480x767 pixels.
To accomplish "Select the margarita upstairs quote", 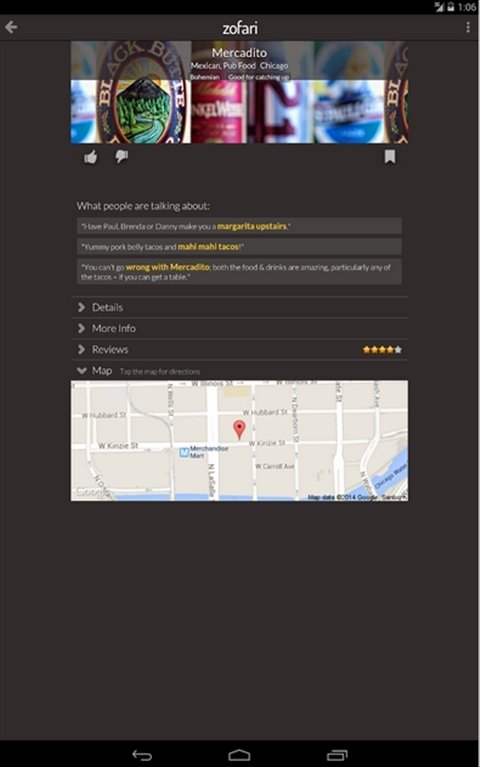I will 239,226.
